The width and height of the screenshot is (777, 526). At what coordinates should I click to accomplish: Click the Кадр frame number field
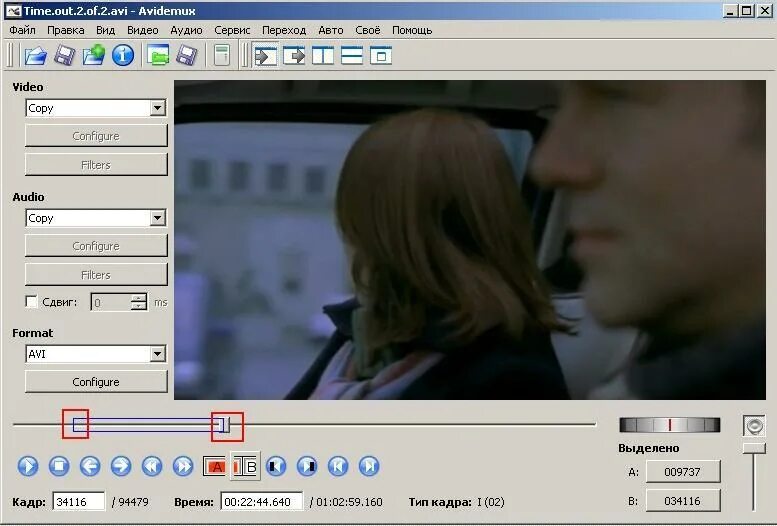click(79, 502)
